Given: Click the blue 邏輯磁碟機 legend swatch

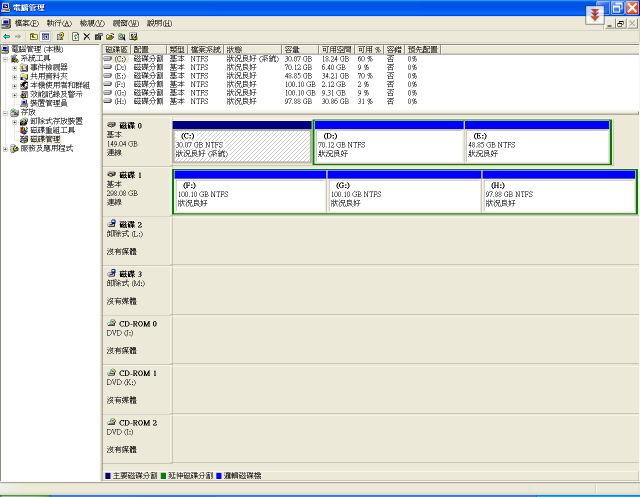Looking at the screenshot, I should click(219, 476).
